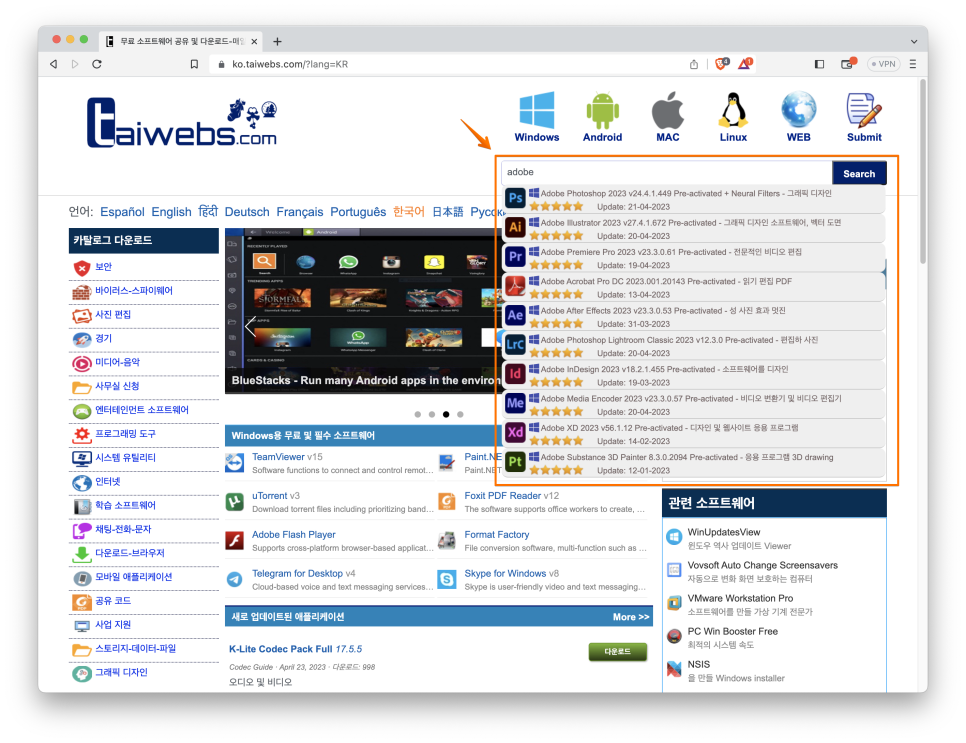Screen dimensions: 966x743
Task: Open the Android platform icon
Action: 602,110
